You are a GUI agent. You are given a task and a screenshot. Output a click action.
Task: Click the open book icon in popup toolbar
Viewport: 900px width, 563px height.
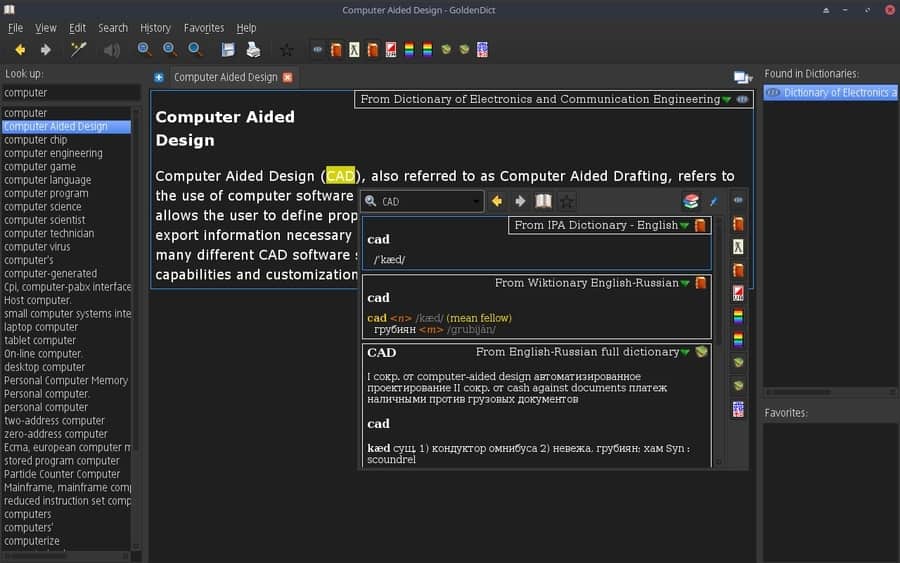point(543,201)
